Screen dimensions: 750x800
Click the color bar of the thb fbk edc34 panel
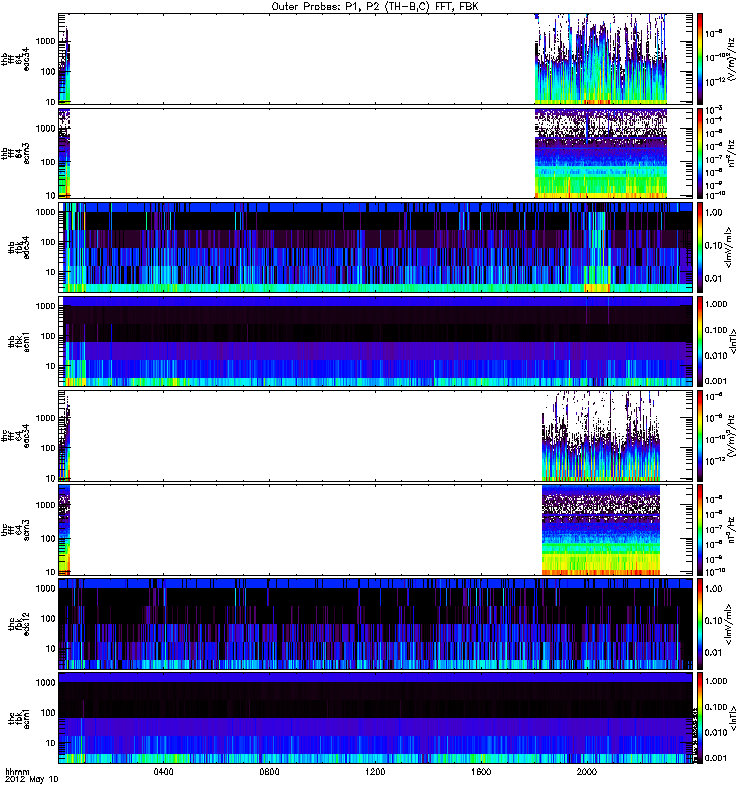pyautogui.click(x=700, y=247)
